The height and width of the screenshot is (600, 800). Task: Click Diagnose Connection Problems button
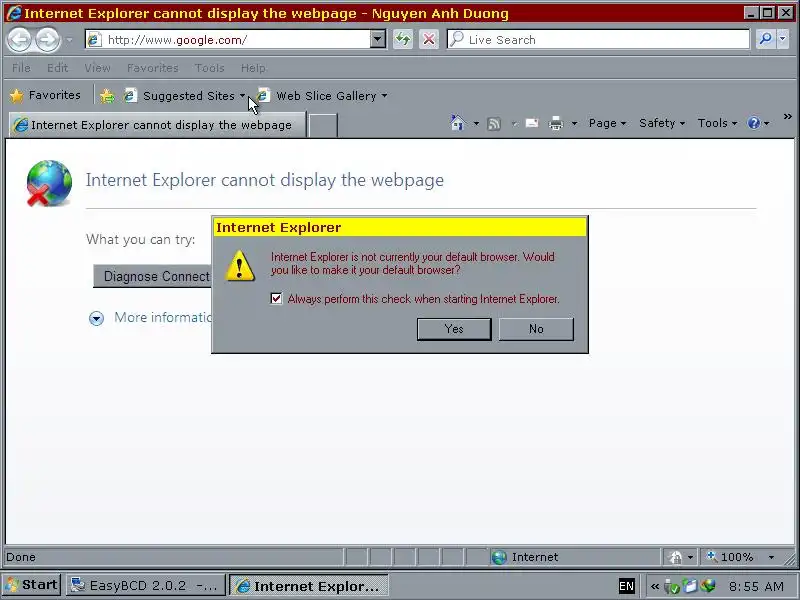(153, 276)
